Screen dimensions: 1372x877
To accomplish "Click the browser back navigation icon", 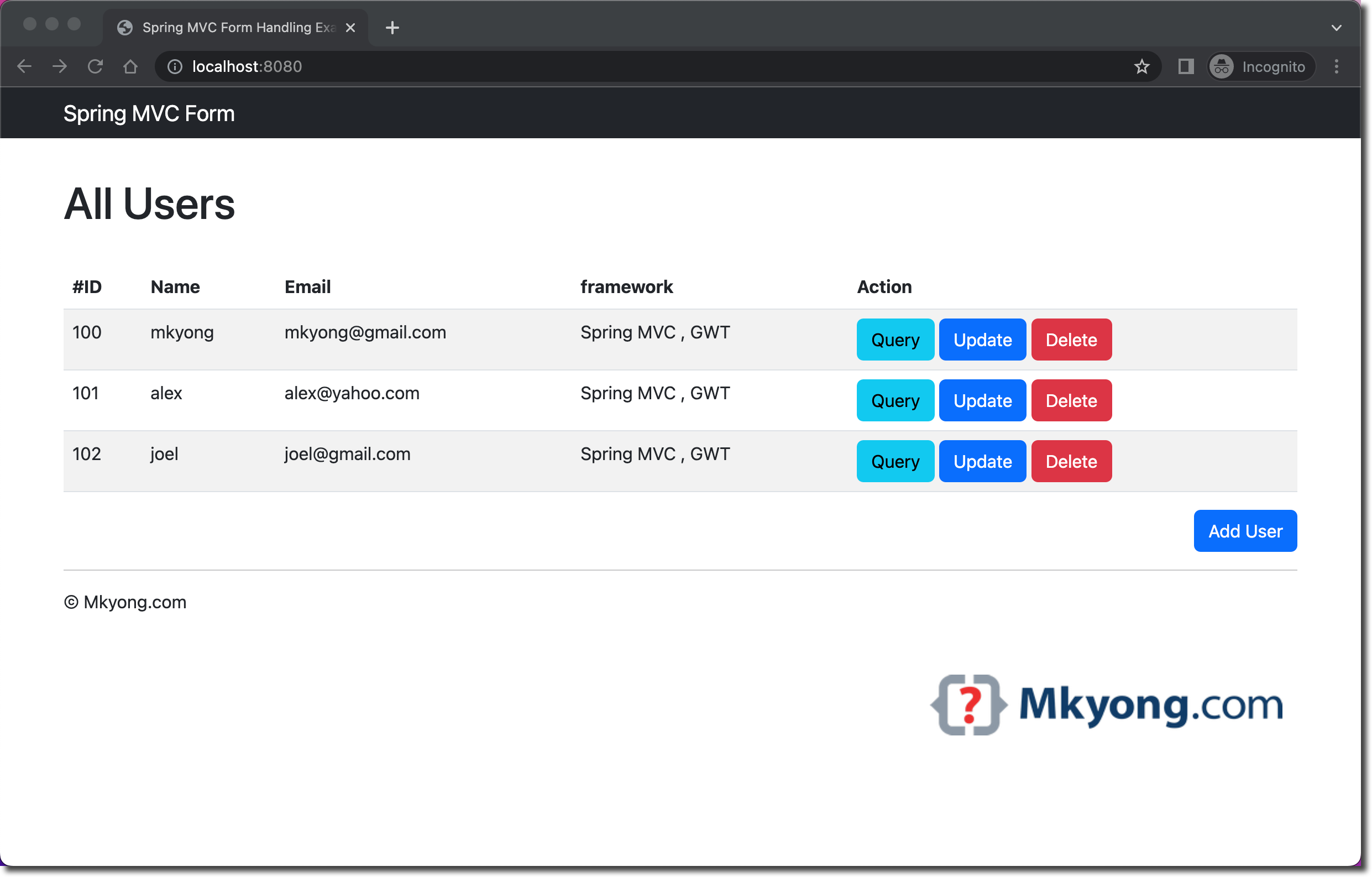I will [x=24, y=66].
